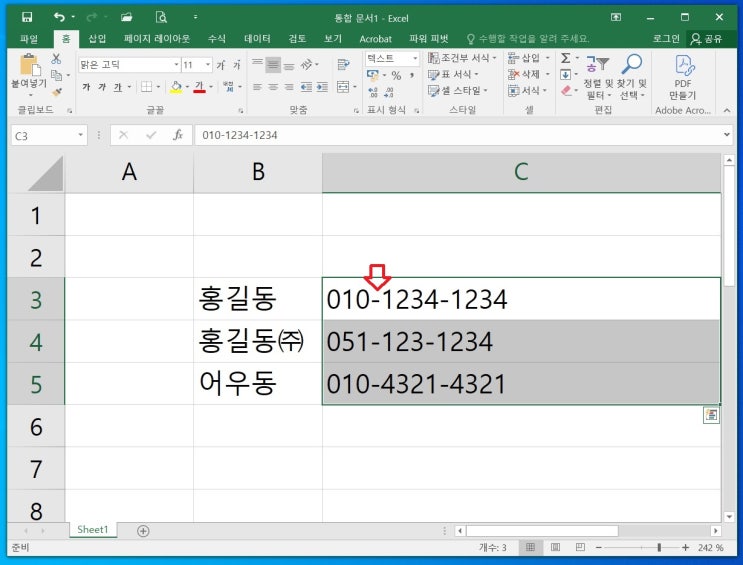Apply percent style format

[396, 75]
